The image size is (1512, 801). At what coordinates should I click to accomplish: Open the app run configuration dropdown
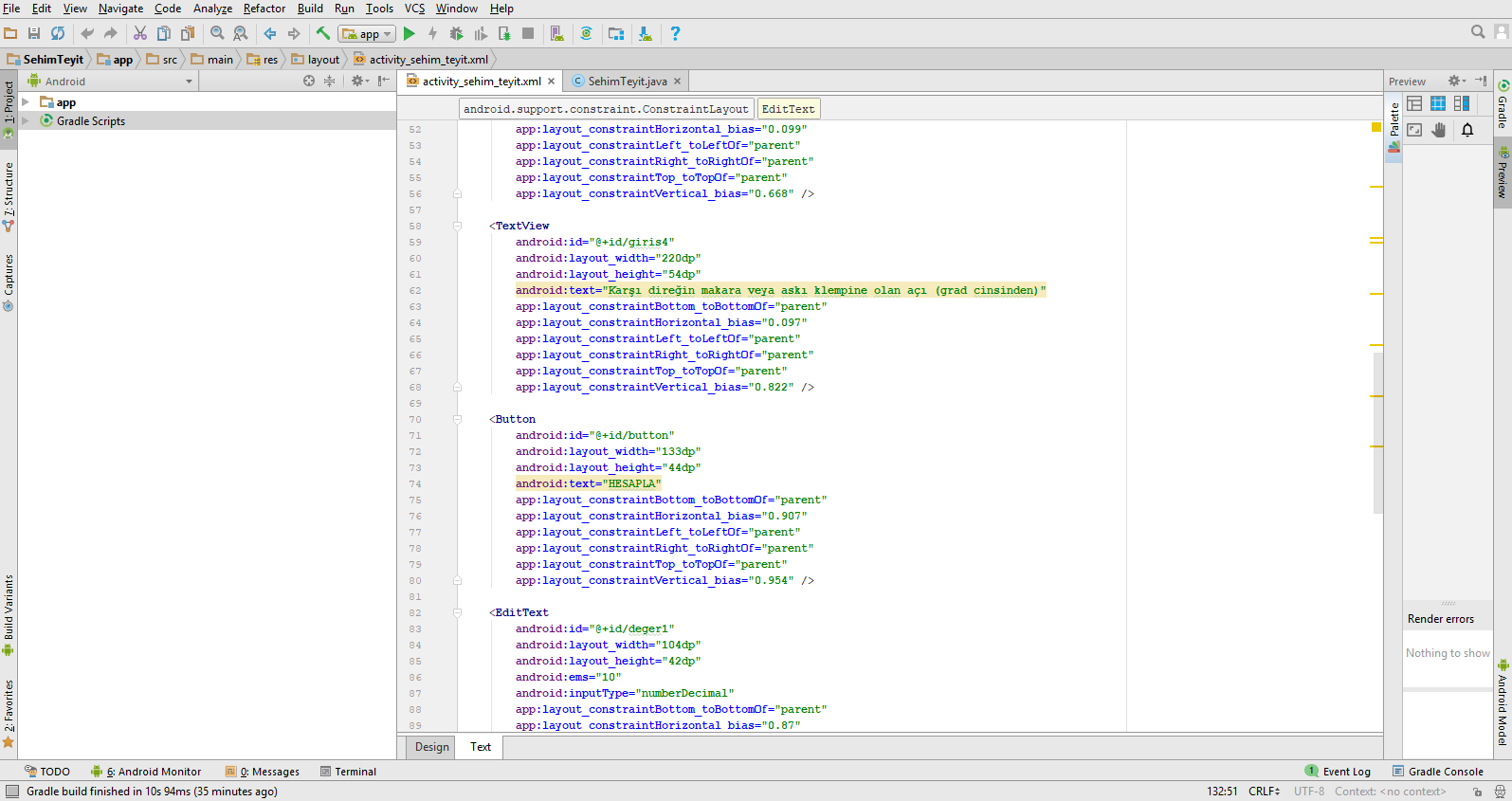tap(367, 34)
